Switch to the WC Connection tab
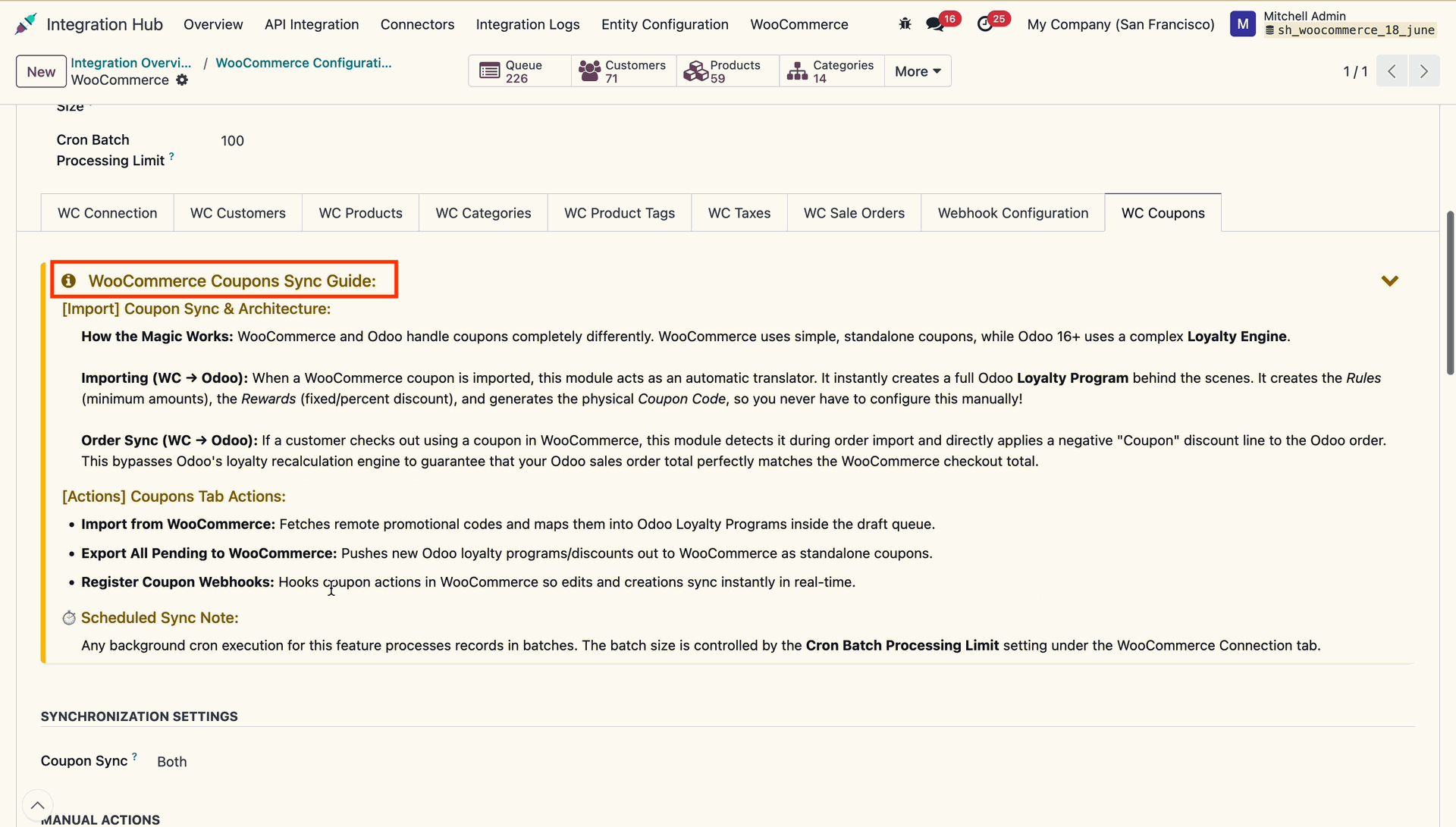This screenshot has width=1456, height=827. point(108,213)
